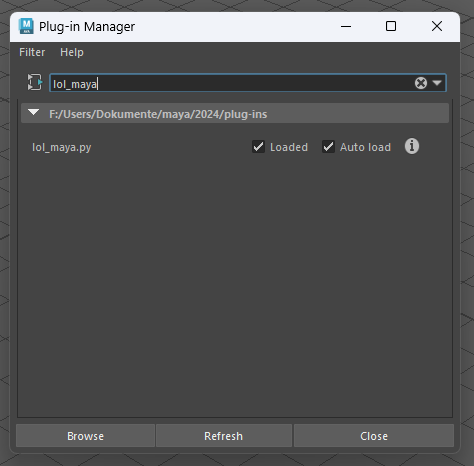Click the Close button at bottom
This screenshot has height=466, width=474.
[374, 436]
